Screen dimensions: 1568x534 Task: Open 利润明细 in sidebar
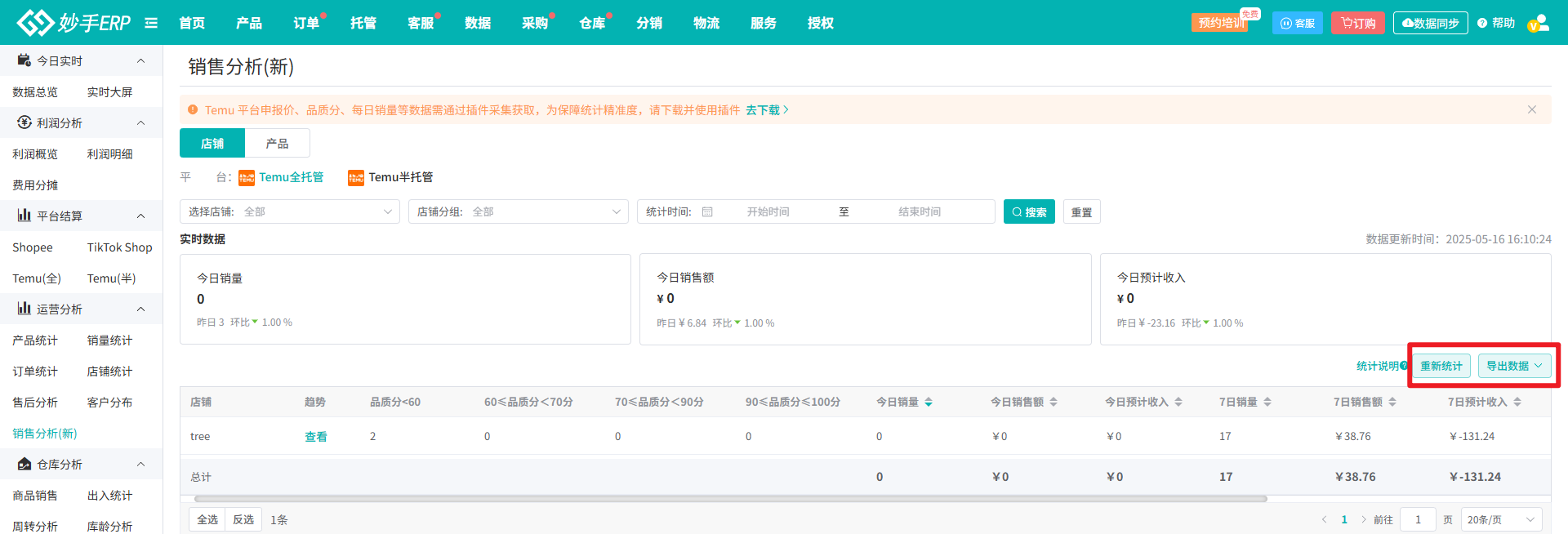coord(109,154)
